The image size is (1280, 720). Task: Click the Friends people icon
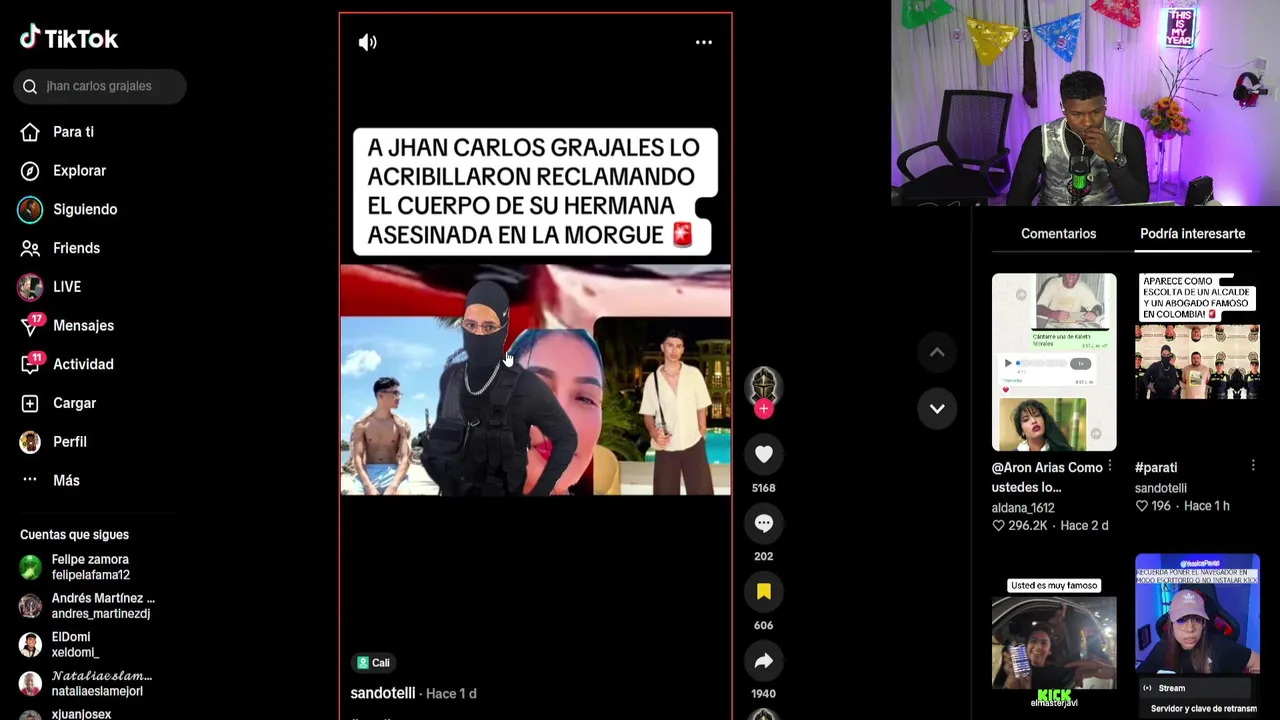(x=30, y=248)
